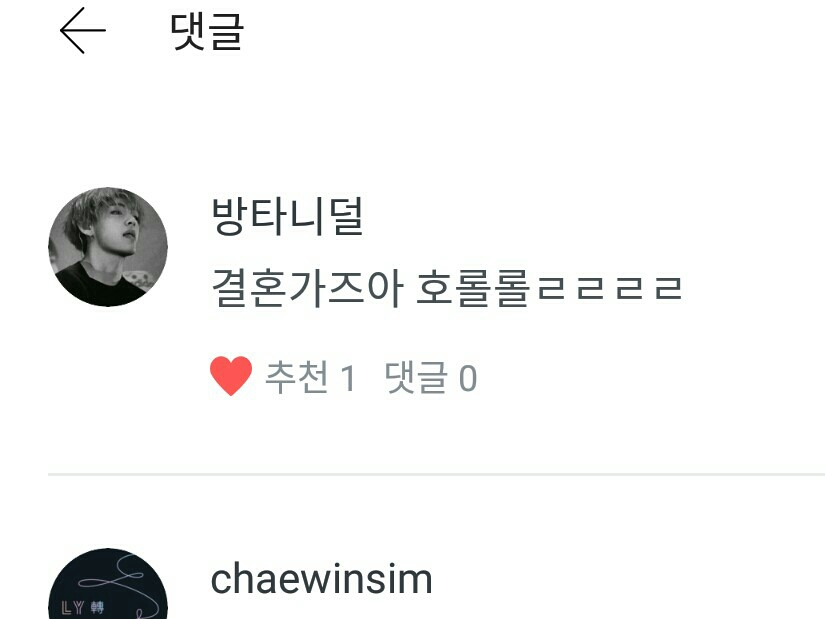Click the divider line between comments
The height and width of the screenshot is (619, 825).
[436, 474]
